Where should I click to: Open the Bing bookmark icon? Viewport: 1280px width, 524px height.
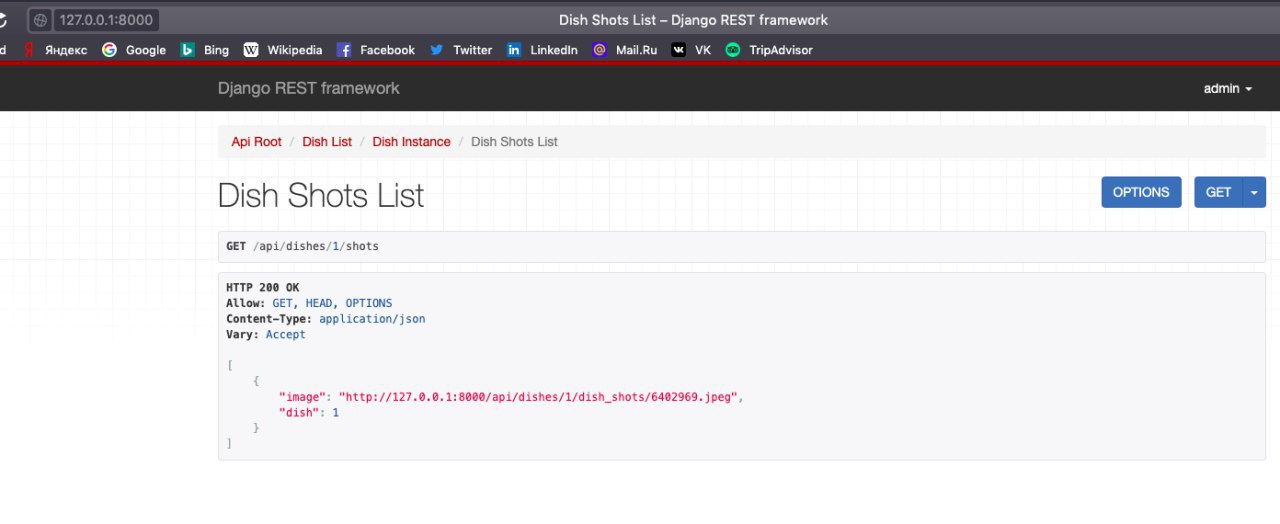[x=187, y=50]
